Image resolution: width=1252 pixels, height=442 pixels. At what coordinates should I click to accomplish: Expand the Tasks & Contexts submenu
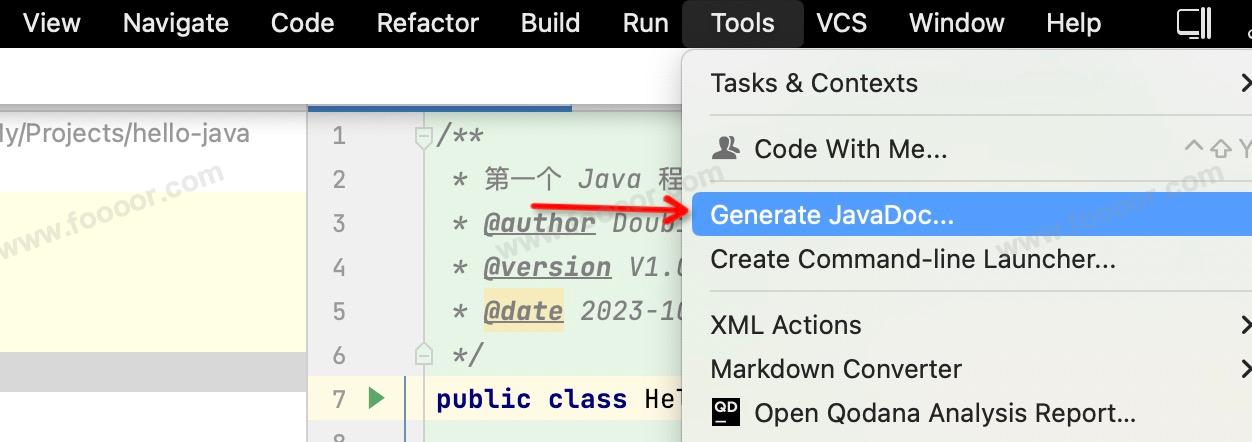[1244, 83]
